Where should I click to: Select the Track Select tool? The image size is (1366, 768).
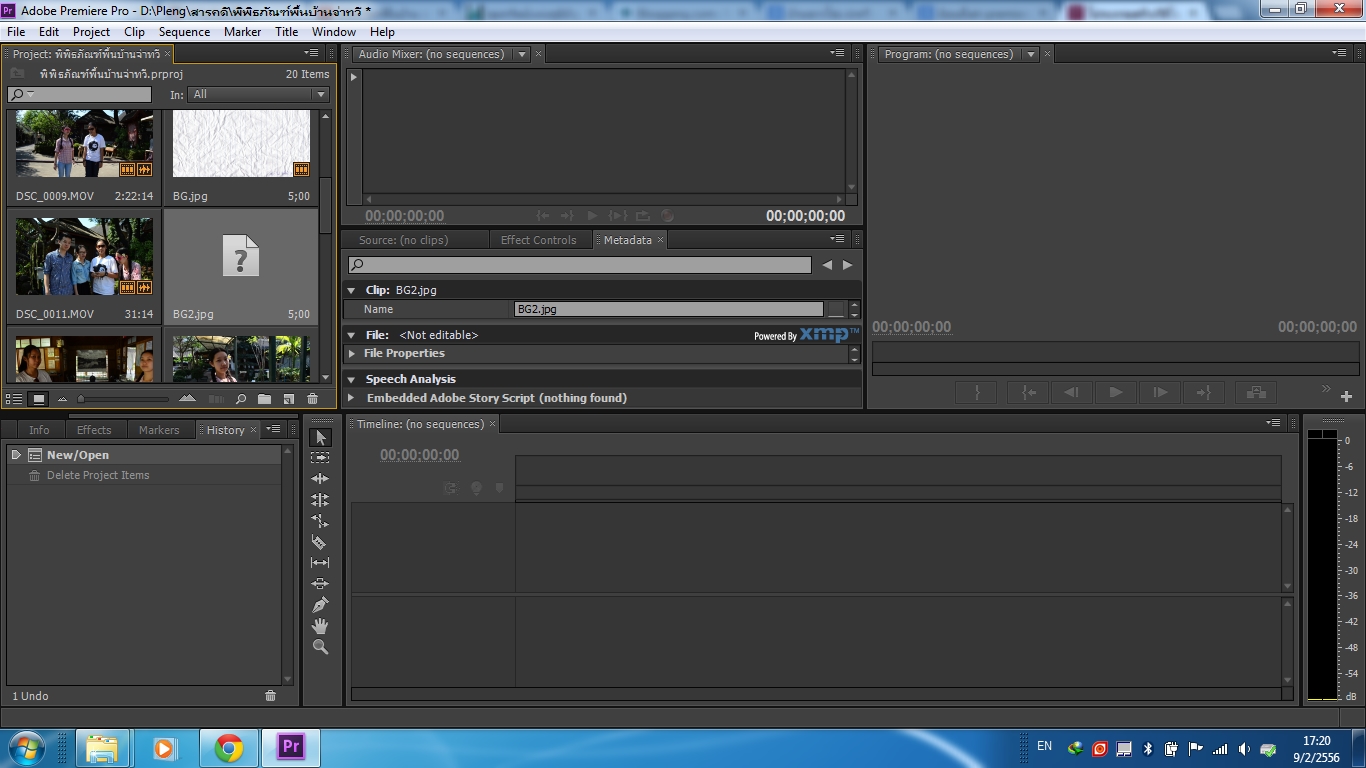[x=320, y=458]
